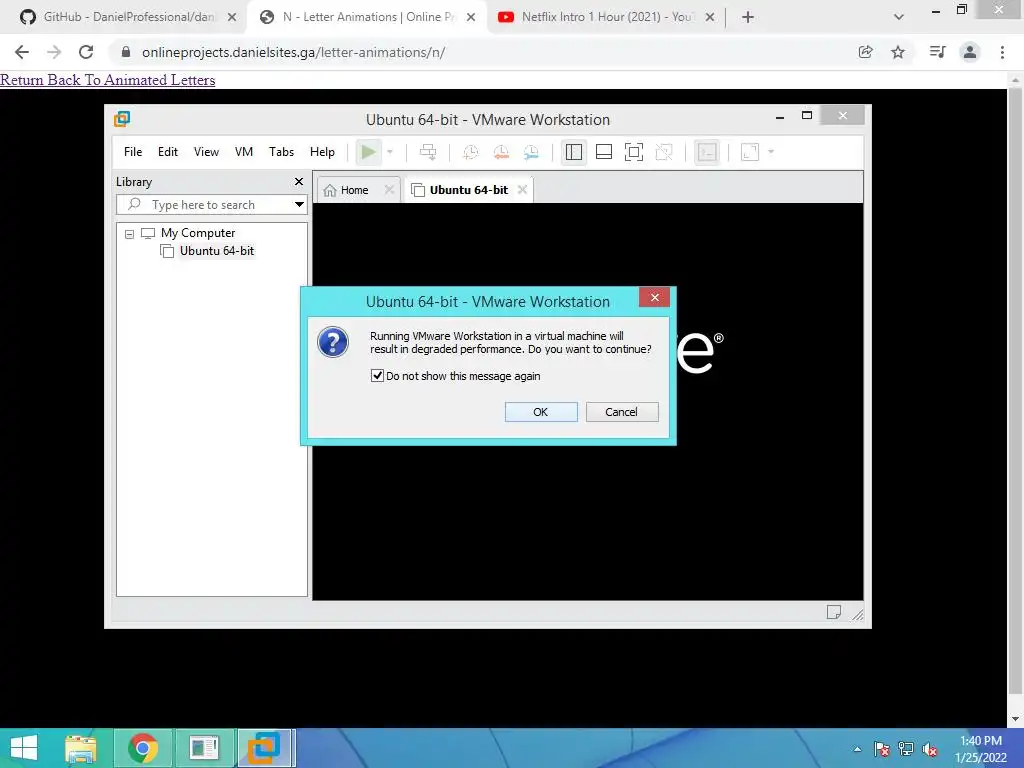Switch to the GitHub browser tab
Image resolution: width=1024 pixels, height=768 pixels.
(x=129, y=17)
